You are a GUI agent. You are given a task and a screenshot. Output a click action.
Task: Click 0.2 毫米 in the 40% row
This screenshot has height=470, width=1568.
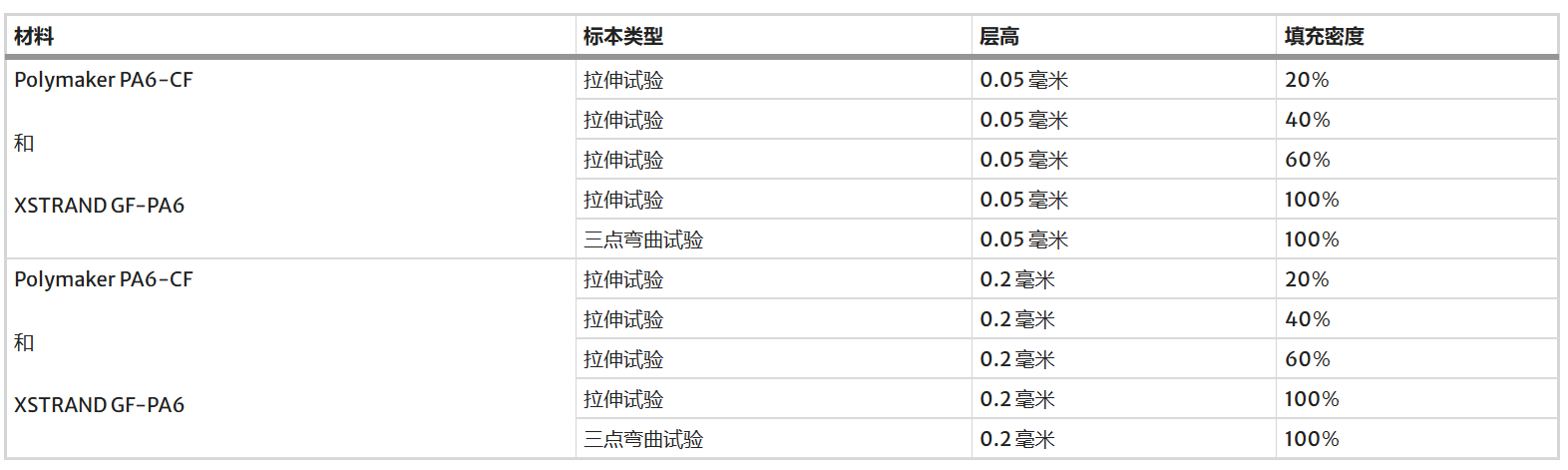tap(1017, 319)
